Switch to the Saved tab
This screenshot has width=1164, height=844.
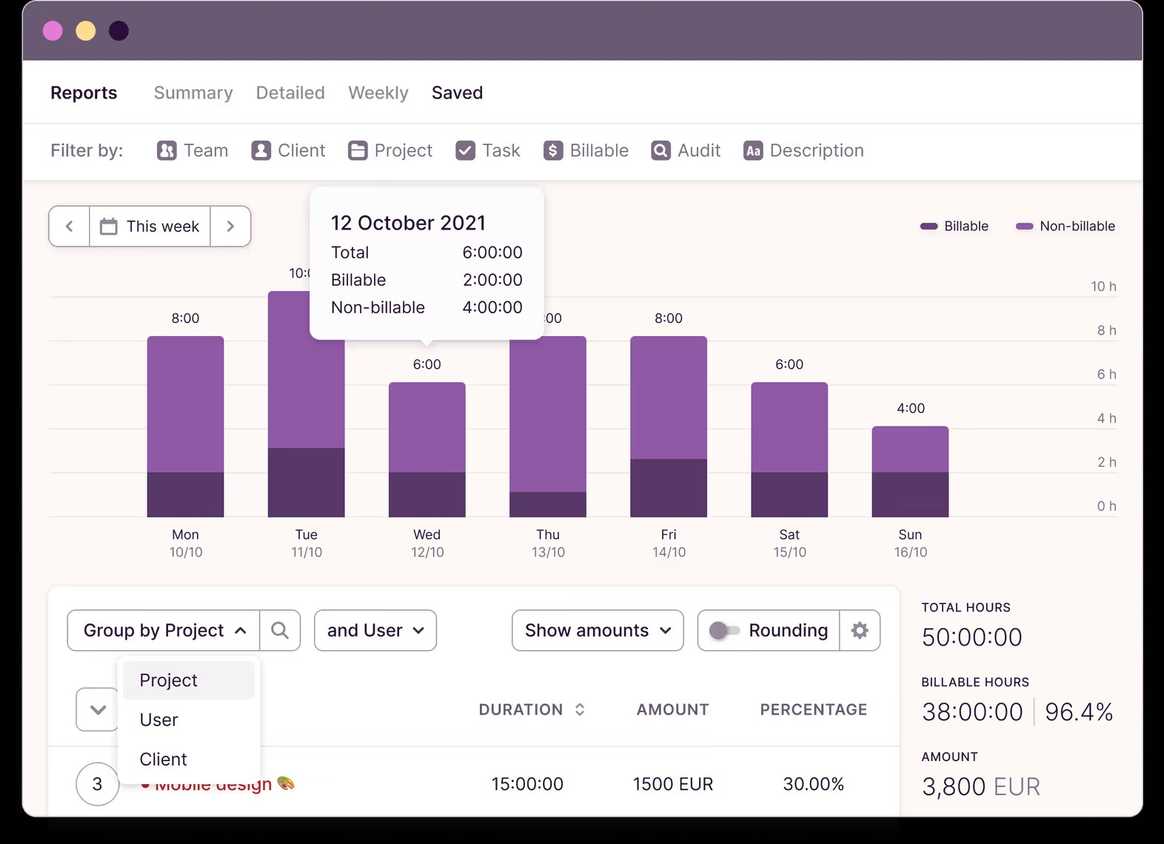pos(457,93)
